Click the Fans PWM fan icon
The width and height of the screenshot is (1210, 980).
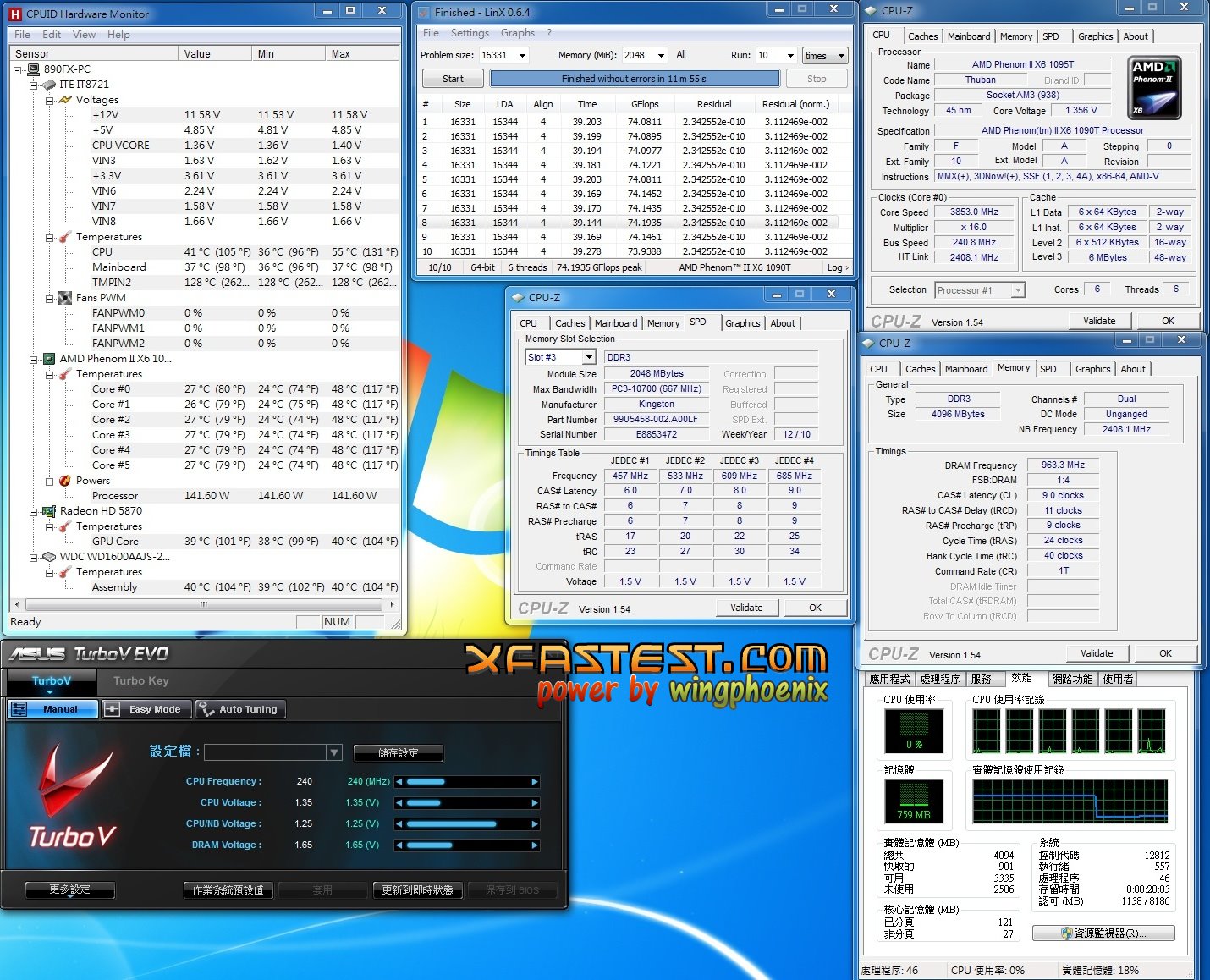pos(65,298)
